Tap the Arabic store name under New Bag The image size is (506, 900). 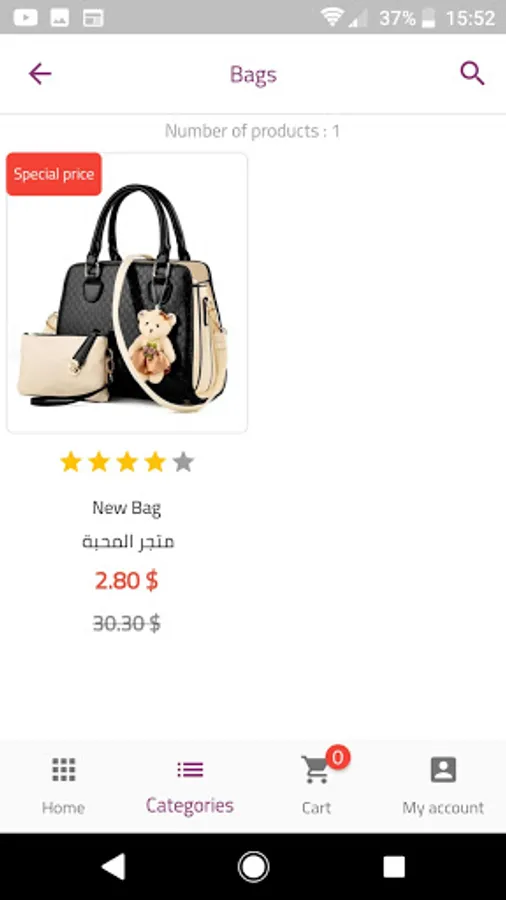[127, 542]
